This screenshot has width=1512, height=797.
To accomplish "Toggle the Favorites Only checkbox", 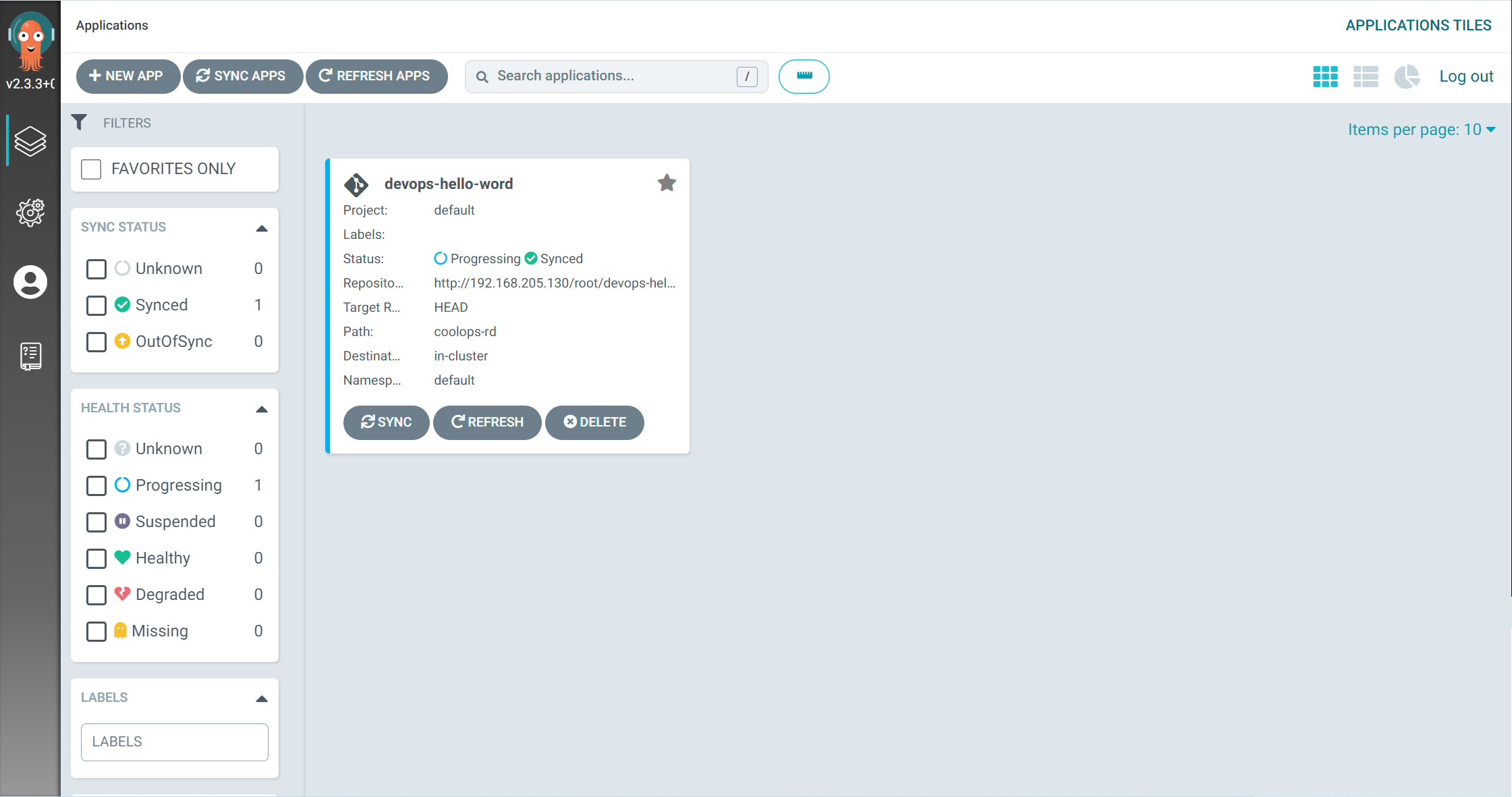I will 91,169.
